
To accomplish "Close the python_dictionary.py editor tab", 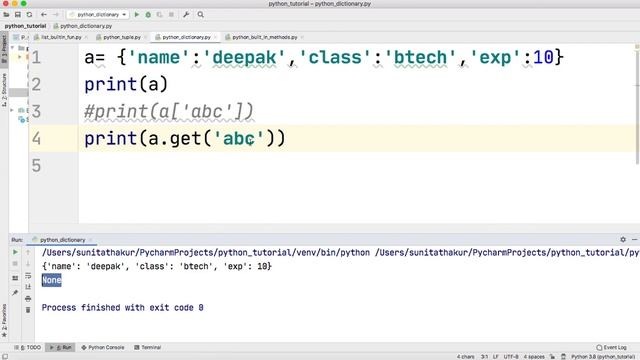I will point(216,37).
